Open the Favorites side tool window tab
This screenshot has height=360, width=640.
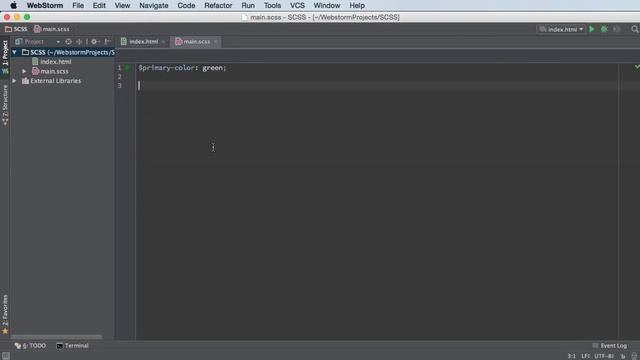[5, 314]
